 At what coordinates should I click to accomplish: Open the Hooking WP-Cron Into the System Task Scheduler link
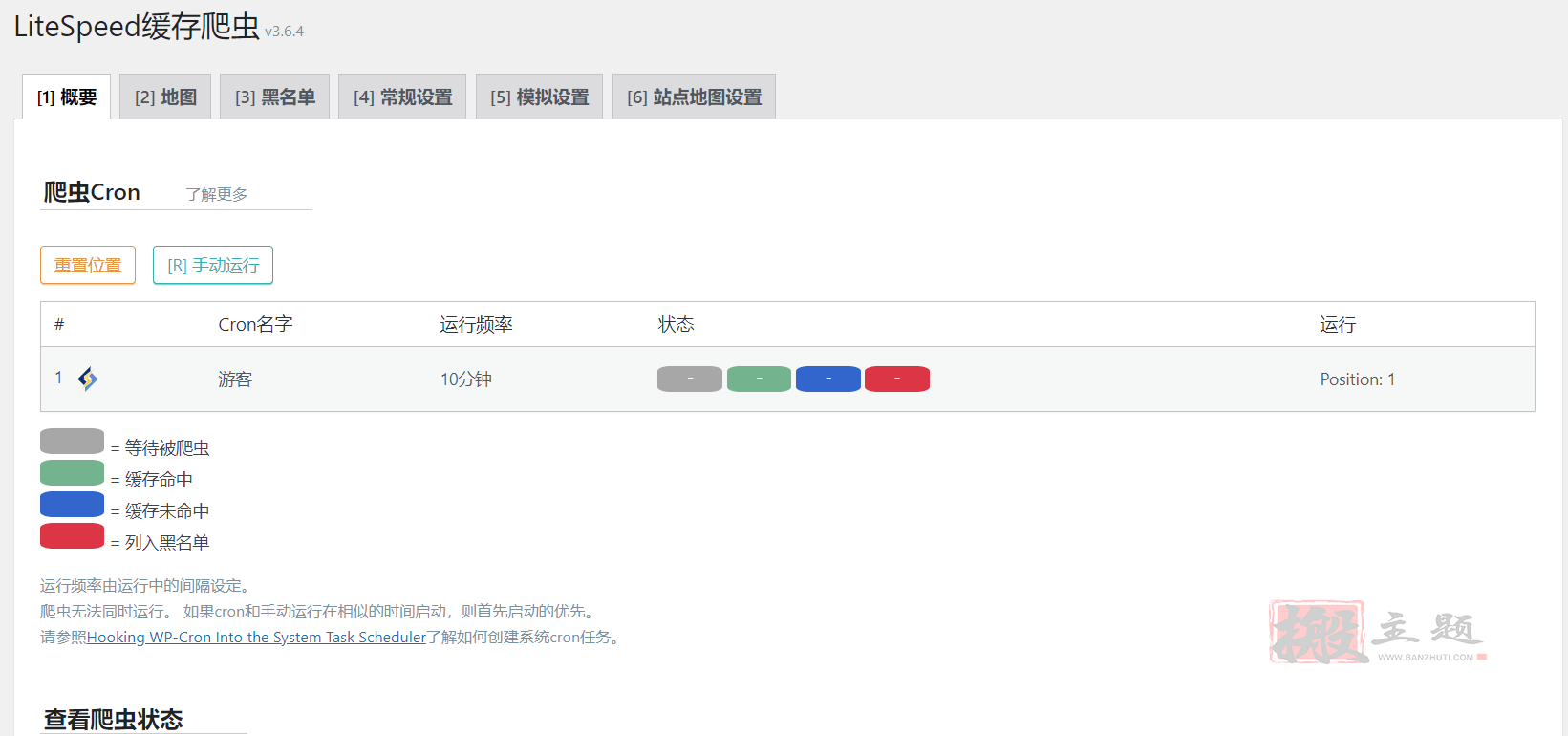click(x=256, y=637)
